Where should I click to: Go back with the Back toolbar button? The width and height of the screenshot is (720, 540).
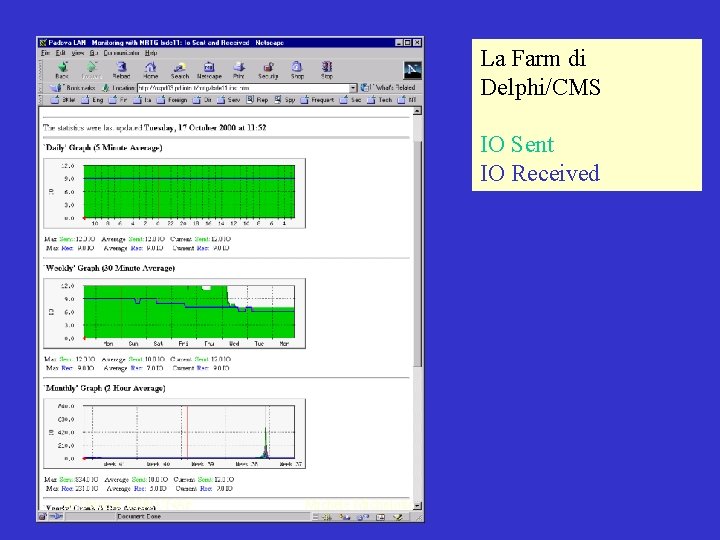[62, 70]
